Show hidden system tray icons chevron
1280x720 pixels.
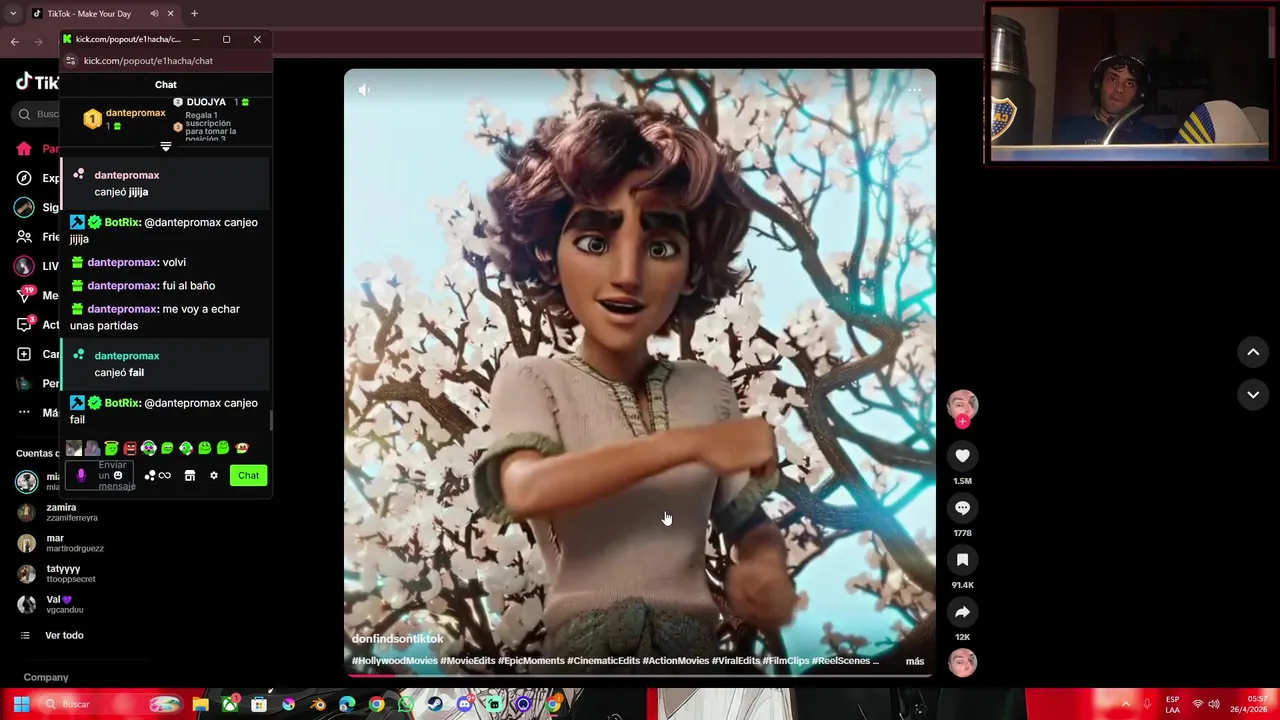click(x=1125, y=704)
